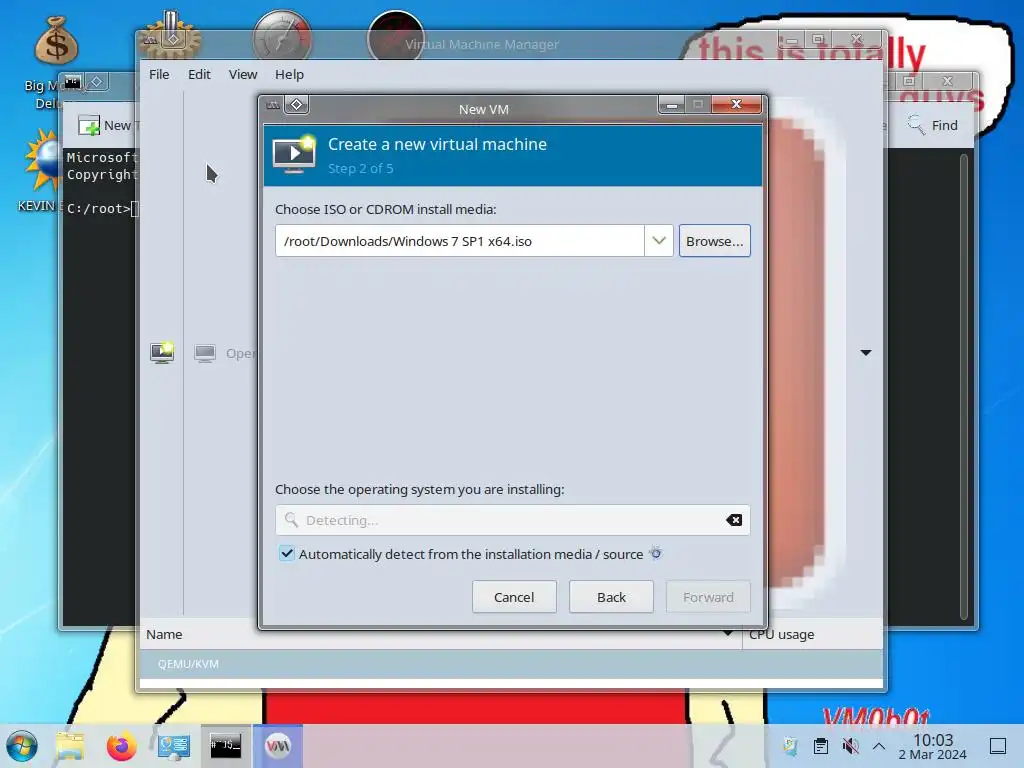Click the New tab icon in terminal window

pos(89,125)
